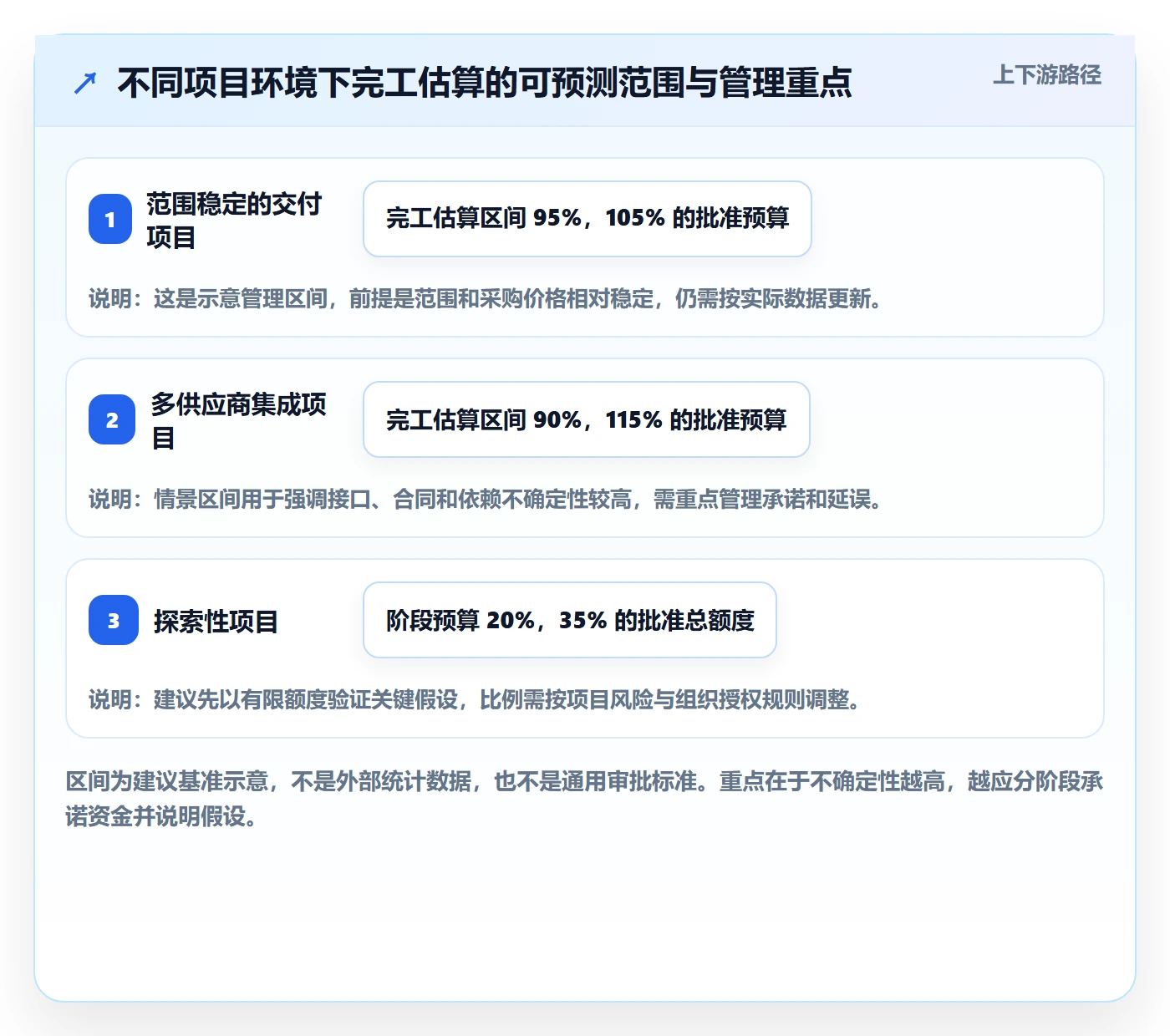1170x1036 pixels.
Task: Click the number 1 badge
Action: 110,219
